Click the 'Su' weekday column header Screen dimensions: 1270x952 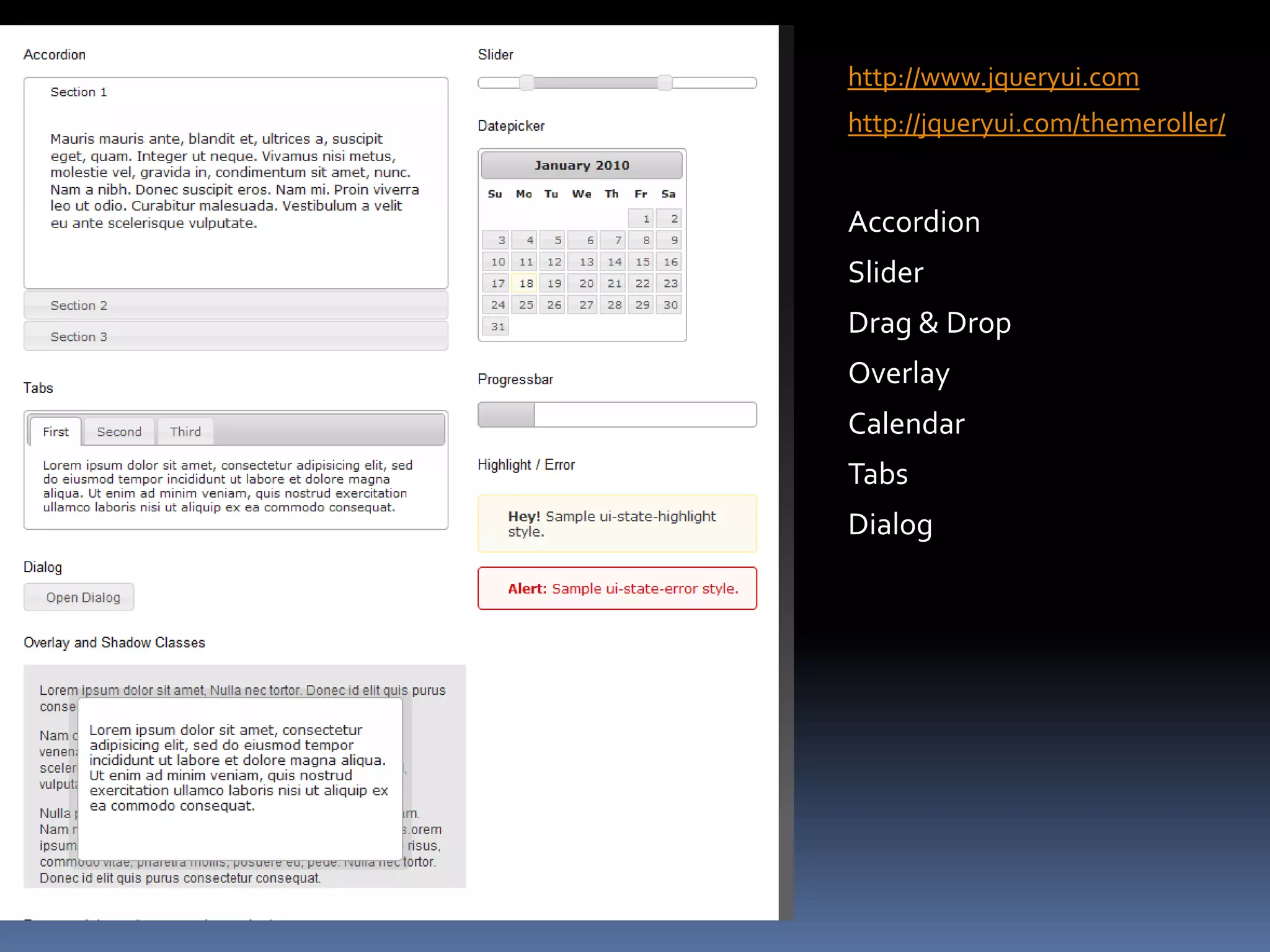(495, 194)
